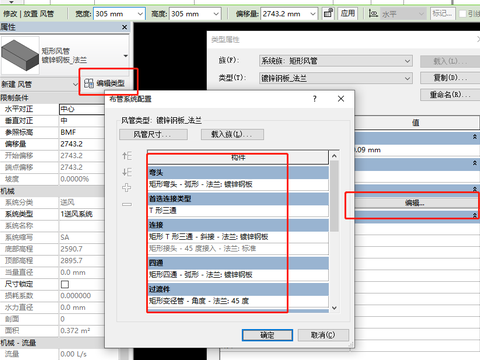Click the 编辑类型 icon in Properties panel
Viewport: 480px width, 360px height.
89,83
